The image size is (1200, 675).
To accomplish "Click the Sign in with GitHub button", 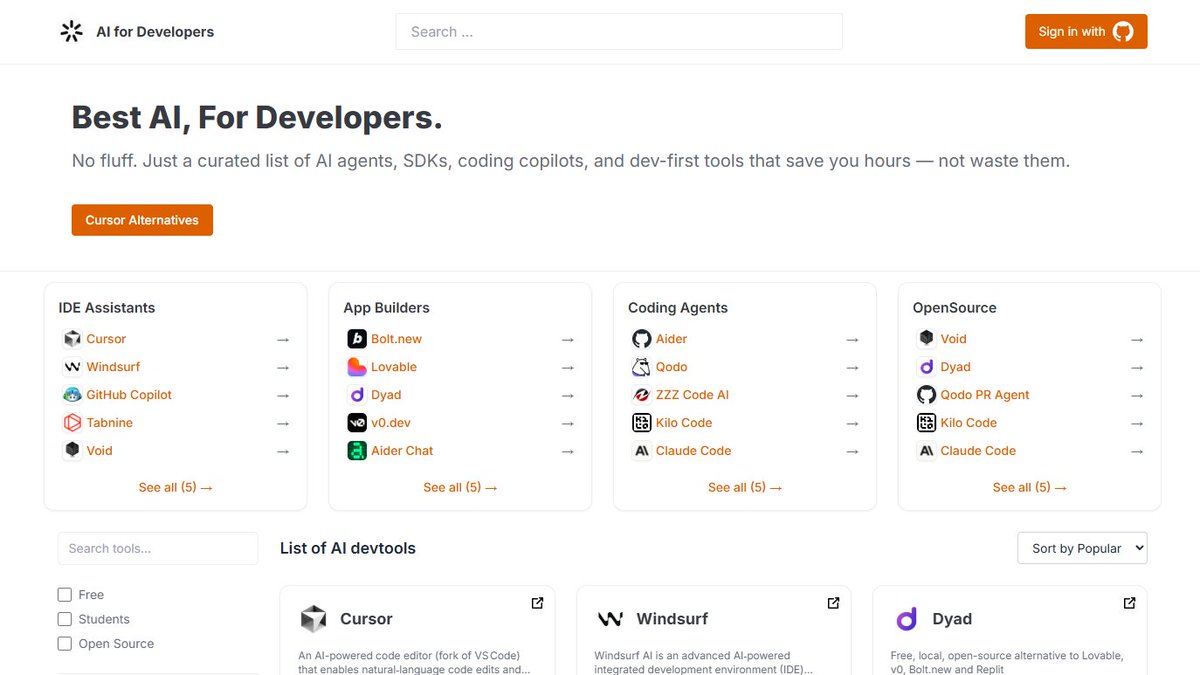I will click(x=1086, y=32).
